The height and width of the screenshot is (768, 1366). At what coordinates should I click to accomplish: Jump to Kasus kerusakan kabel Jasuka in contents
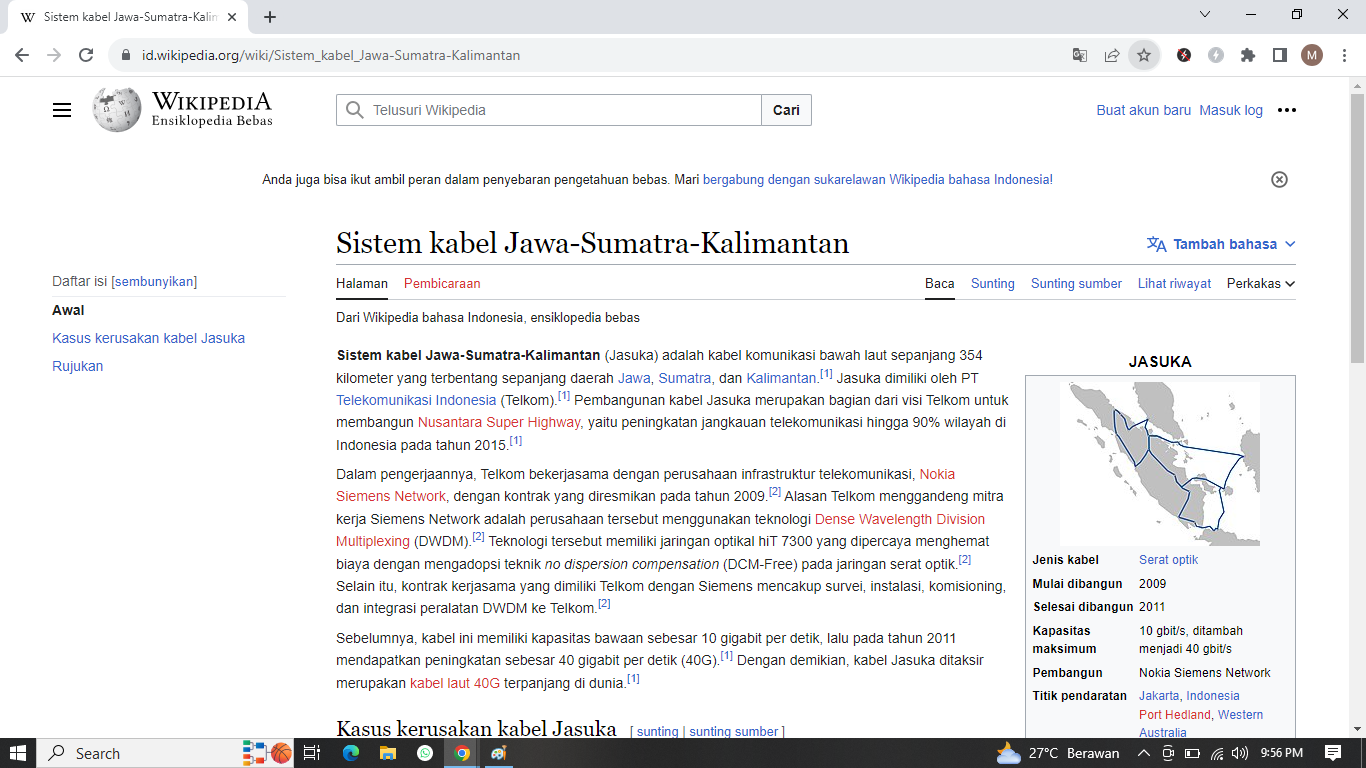(148, 338)
